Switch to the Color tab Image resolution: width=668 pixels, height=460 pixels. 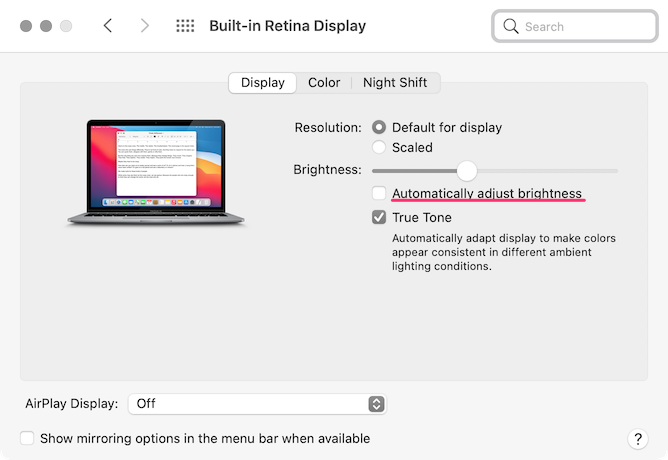click(x=324, y=83)
